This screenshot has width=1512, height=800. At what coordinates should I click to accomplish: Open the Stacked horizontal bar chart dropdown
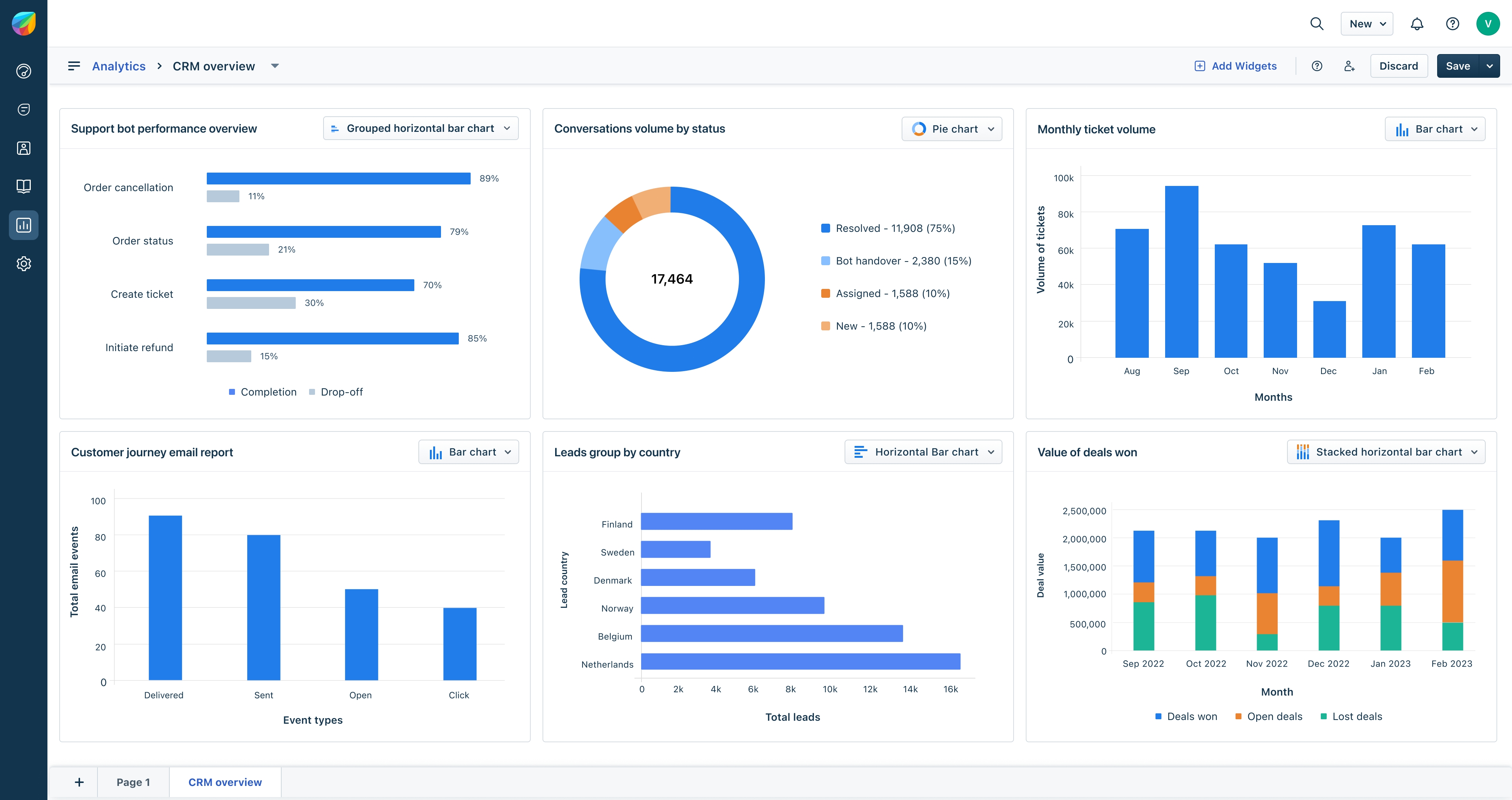tap(1386, 451)
